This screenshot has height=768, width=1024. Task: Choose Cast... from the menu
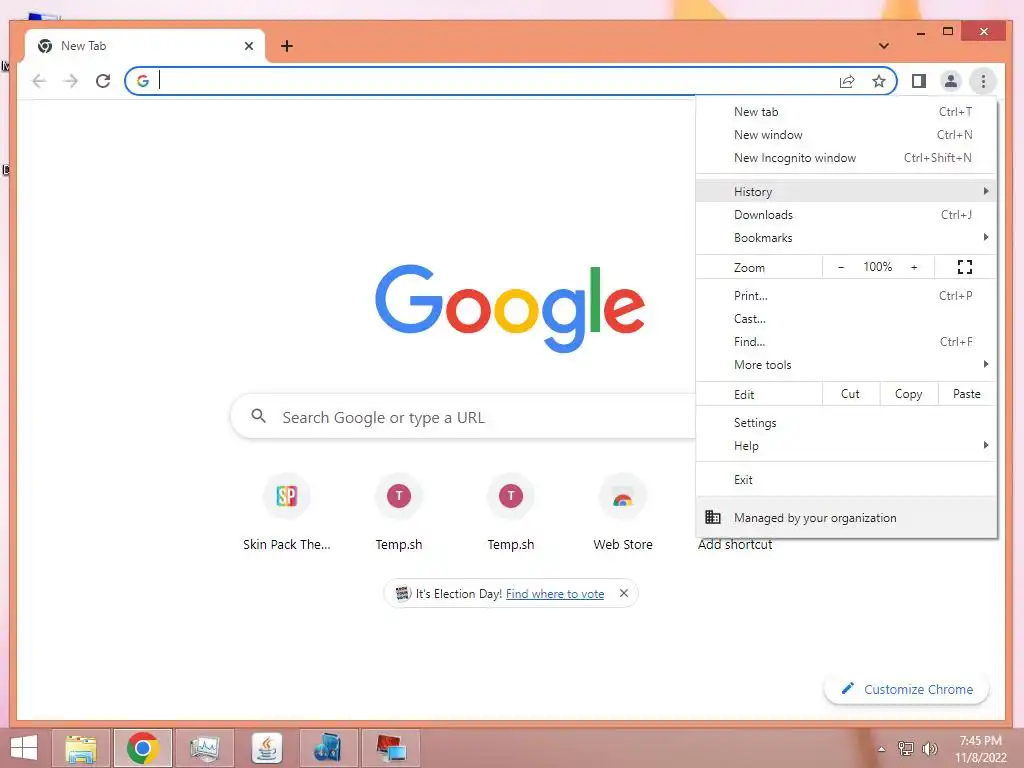pyautogui.click(x=846, y=318)
